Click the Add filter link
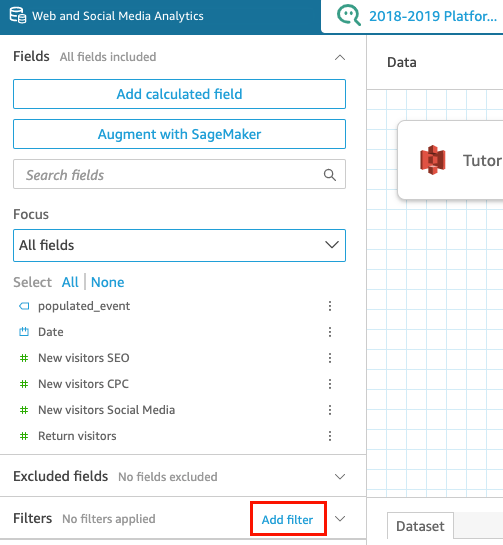The width and height of the screenshot is (503, 545). (287, 520)
